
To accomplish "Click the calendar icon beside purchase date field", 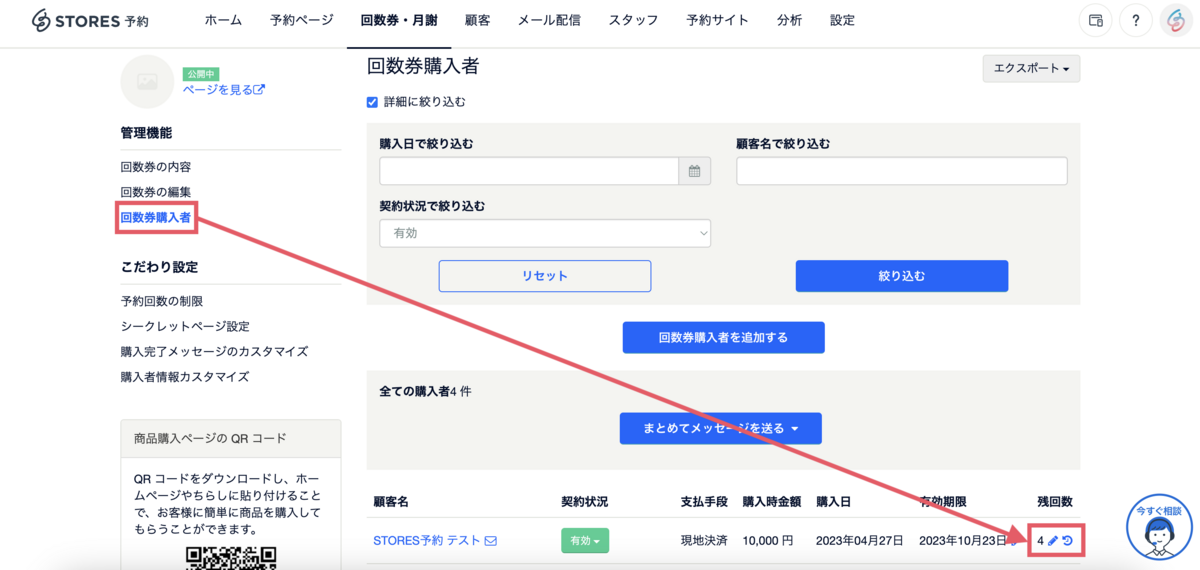I will pos(695,171).
